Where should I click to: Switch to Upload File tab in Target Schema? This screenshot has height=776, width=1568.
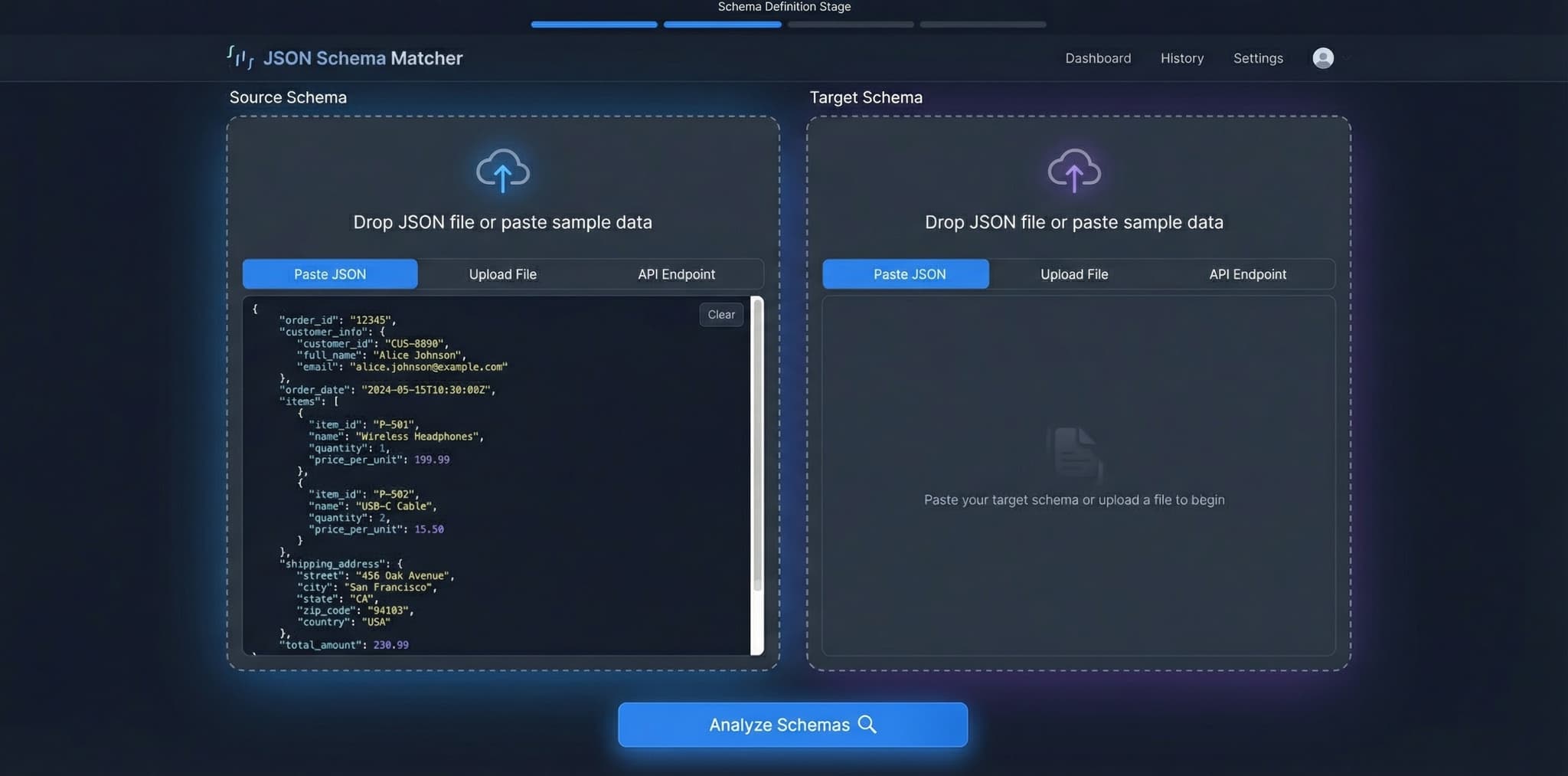[1073, 274]
